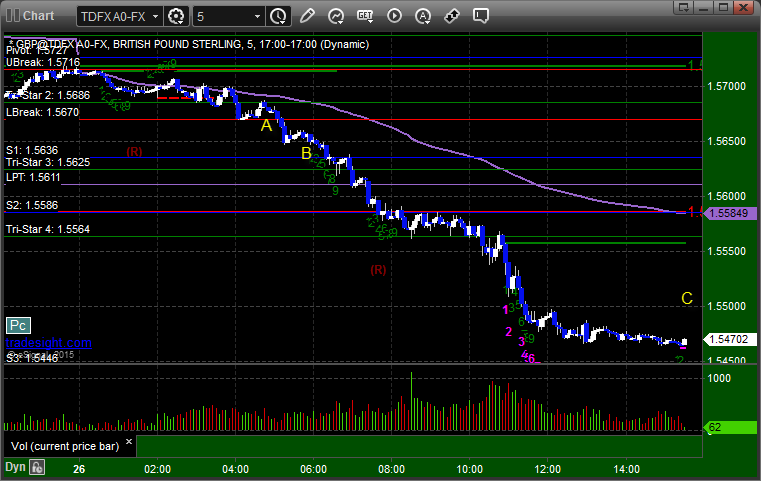Click the LPT: 1.5611 label
Screen dimensions: 761x481
click(33, 177)
